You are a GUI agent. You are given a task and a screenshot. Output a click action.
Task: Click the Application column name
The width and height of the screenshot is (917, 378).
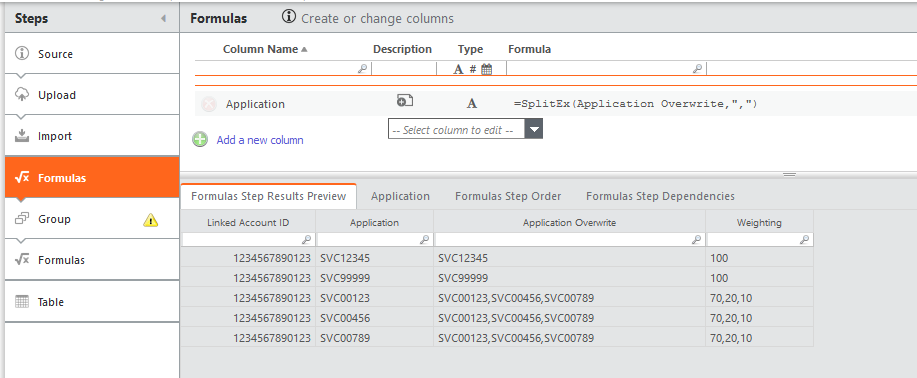255,104
